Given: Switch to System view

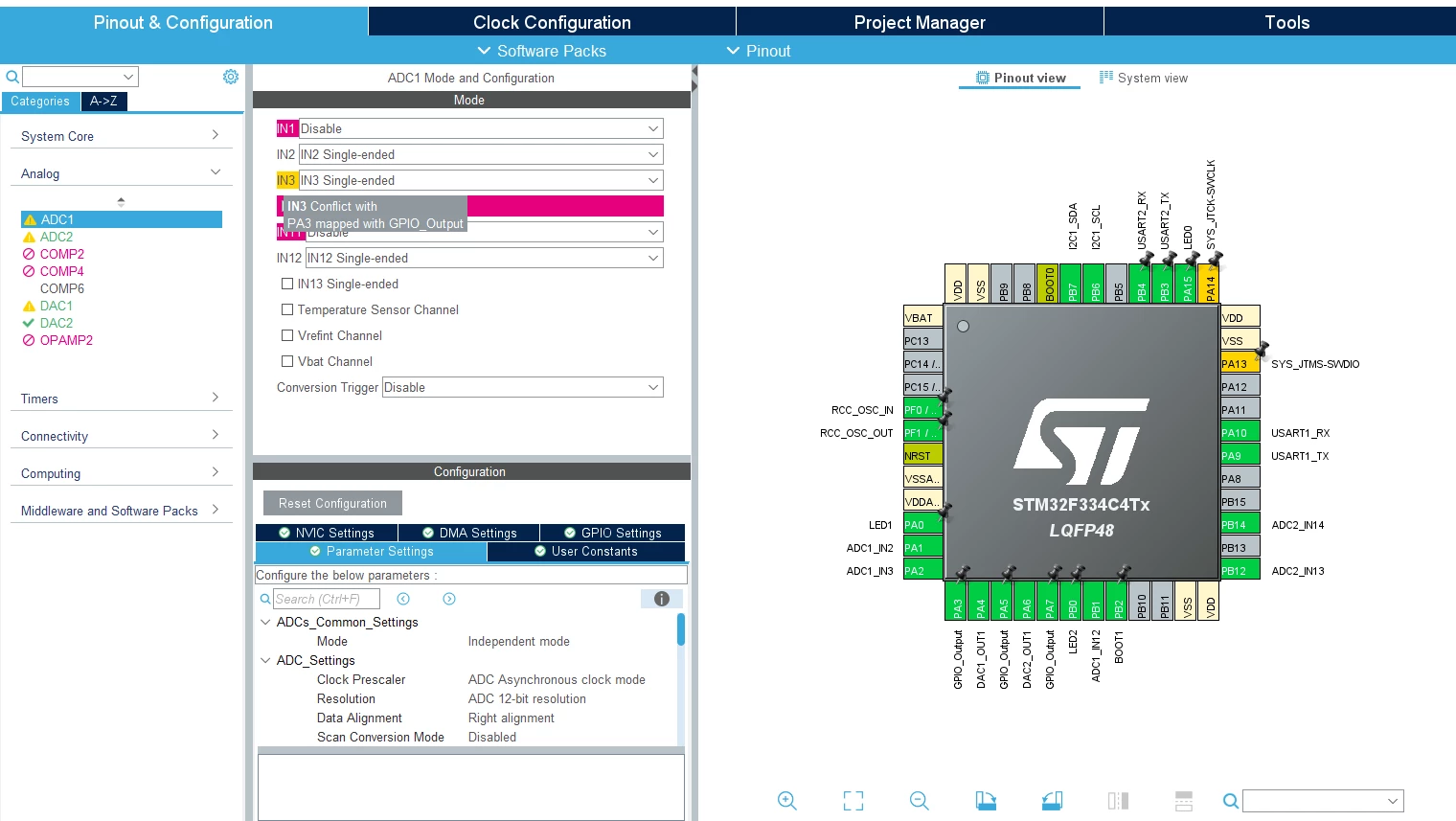Looking at the screenshot, I should pos(1144,79).
